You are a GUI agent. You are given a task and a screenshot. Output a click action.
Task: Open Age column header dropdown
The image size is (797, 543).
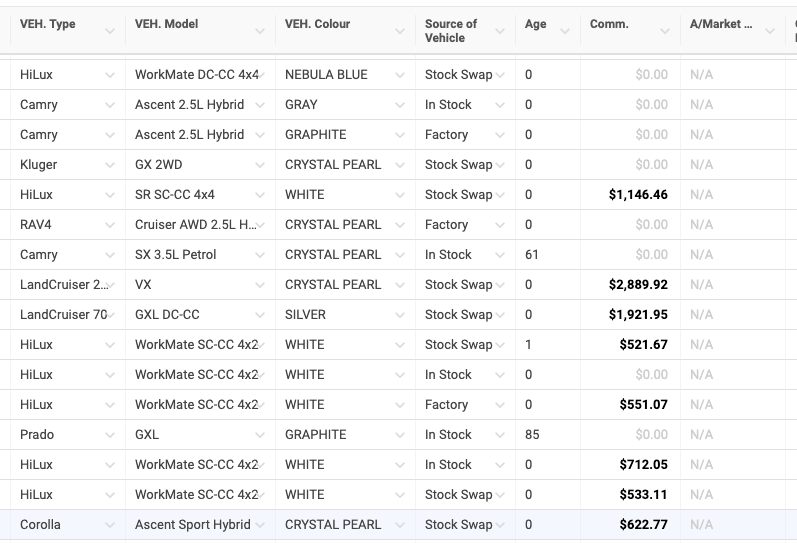click(565, 32)
